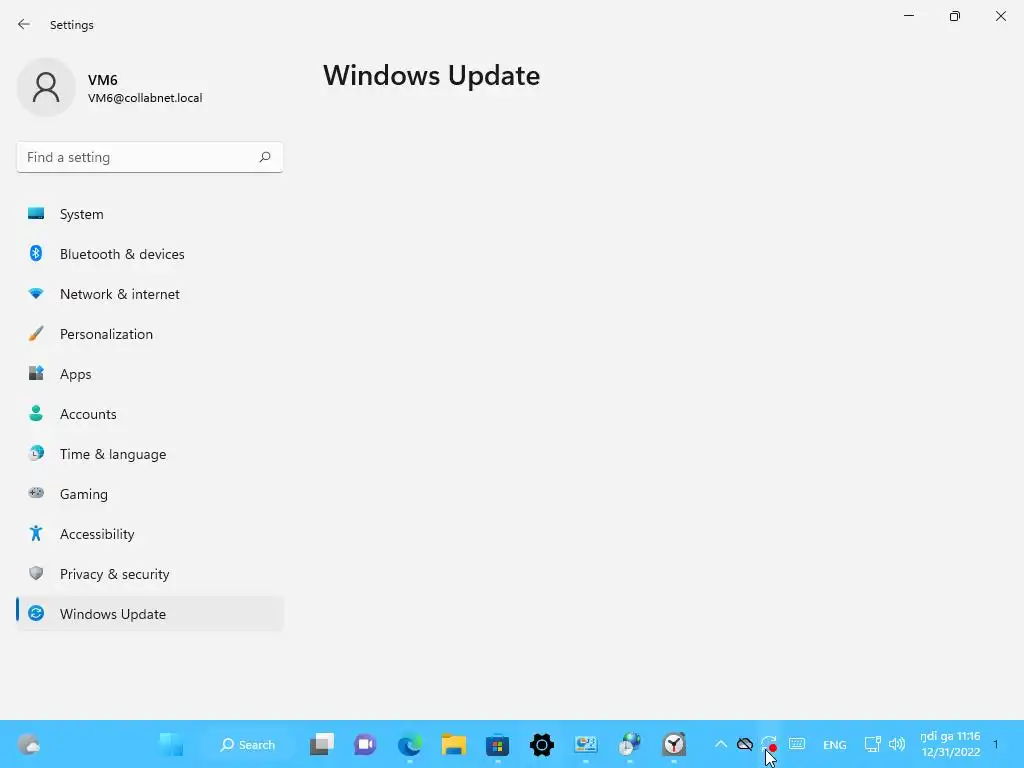Image resolution: width=1024 pixels, height=768 pixels.
Task: Click VM6@collabnet.local account email
Action: coord(145,98)
